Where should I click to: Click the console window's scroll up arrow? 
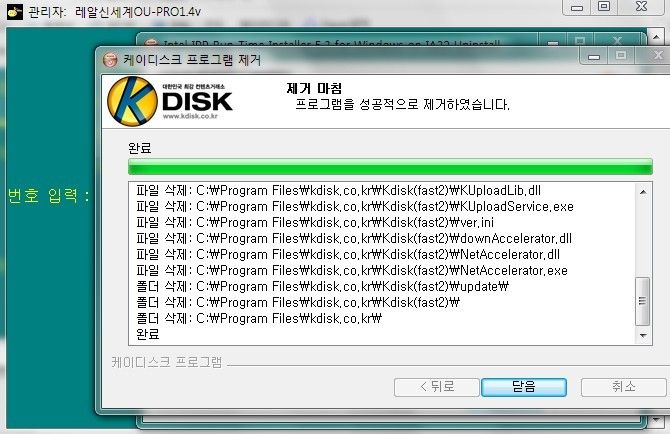pos(656,37)
